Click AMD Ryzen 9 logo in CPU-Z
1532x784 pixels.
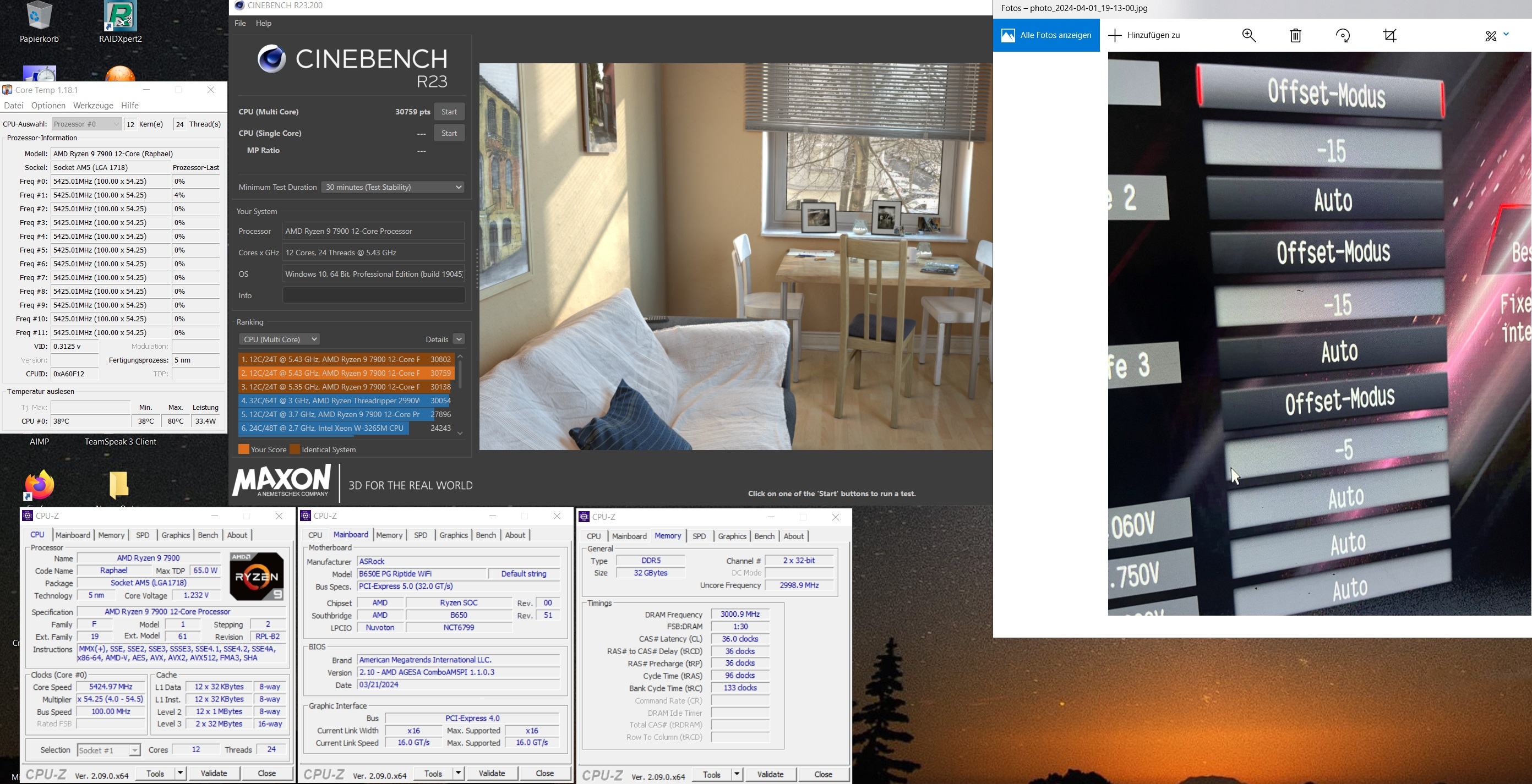click(x=257, y=576)
